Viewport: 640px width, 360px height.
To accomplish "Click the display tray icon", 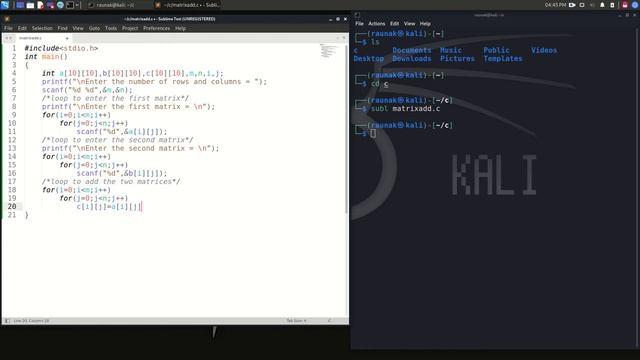I will [x=582, y=5].
